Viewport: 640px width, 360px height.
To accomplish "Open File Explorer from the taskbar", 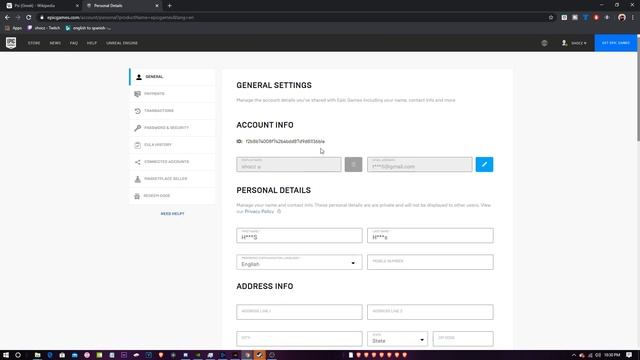I will click(37, 355).
